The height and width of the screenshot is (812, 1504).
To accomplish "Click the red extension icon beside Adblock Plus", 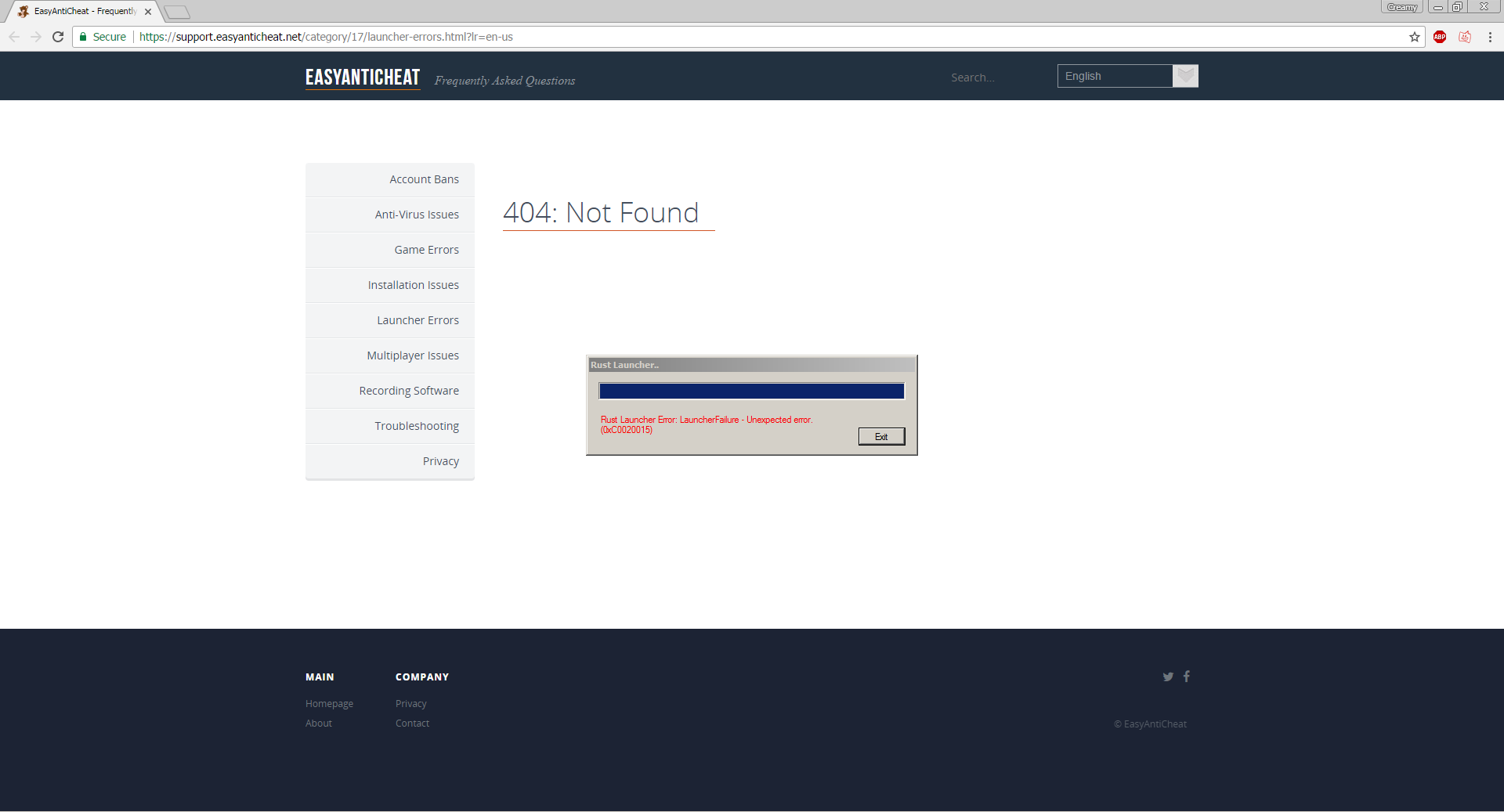I will [1465, 37].
